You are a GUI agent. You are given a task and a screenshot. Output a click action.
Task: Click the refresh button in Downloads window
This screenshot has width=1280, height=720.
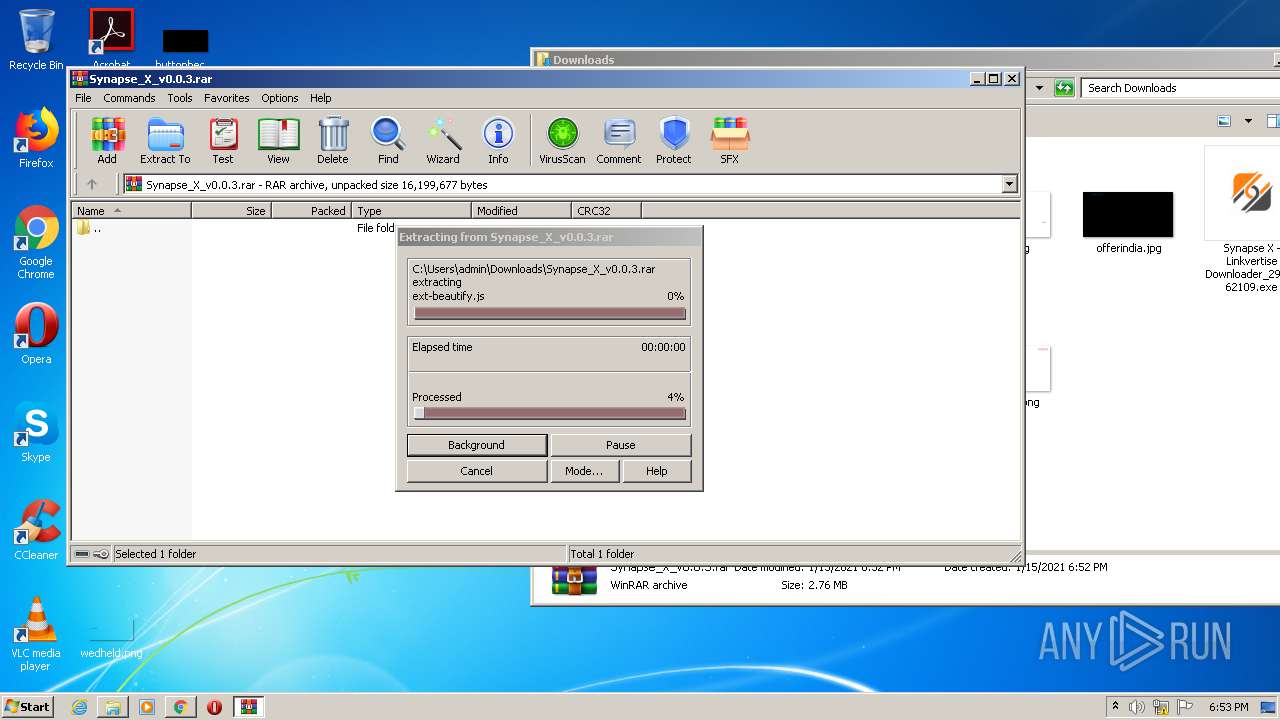click(1064, 88)
